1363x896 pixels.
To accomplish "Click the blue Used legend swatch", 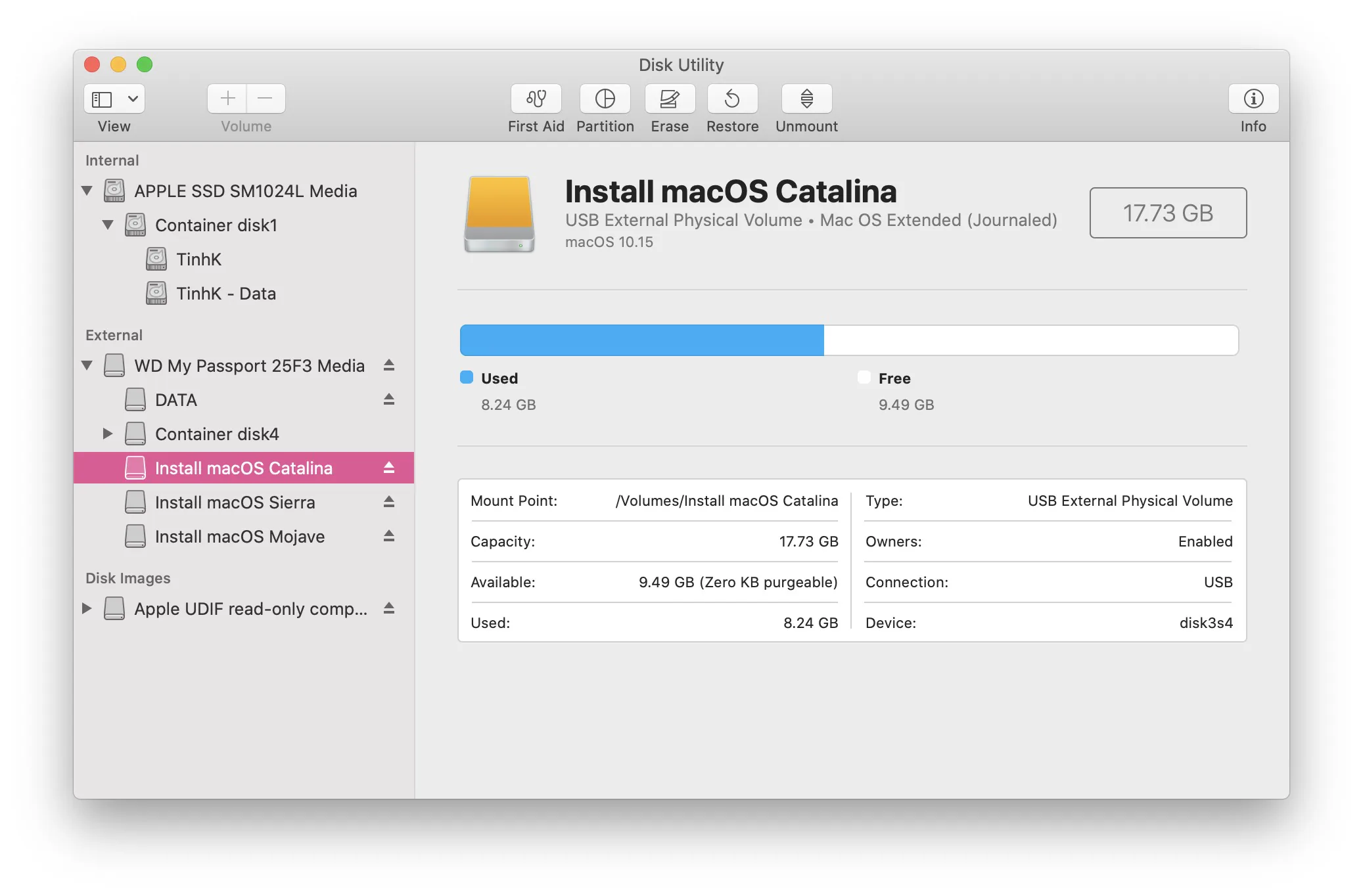I will (x=467, y=377).
